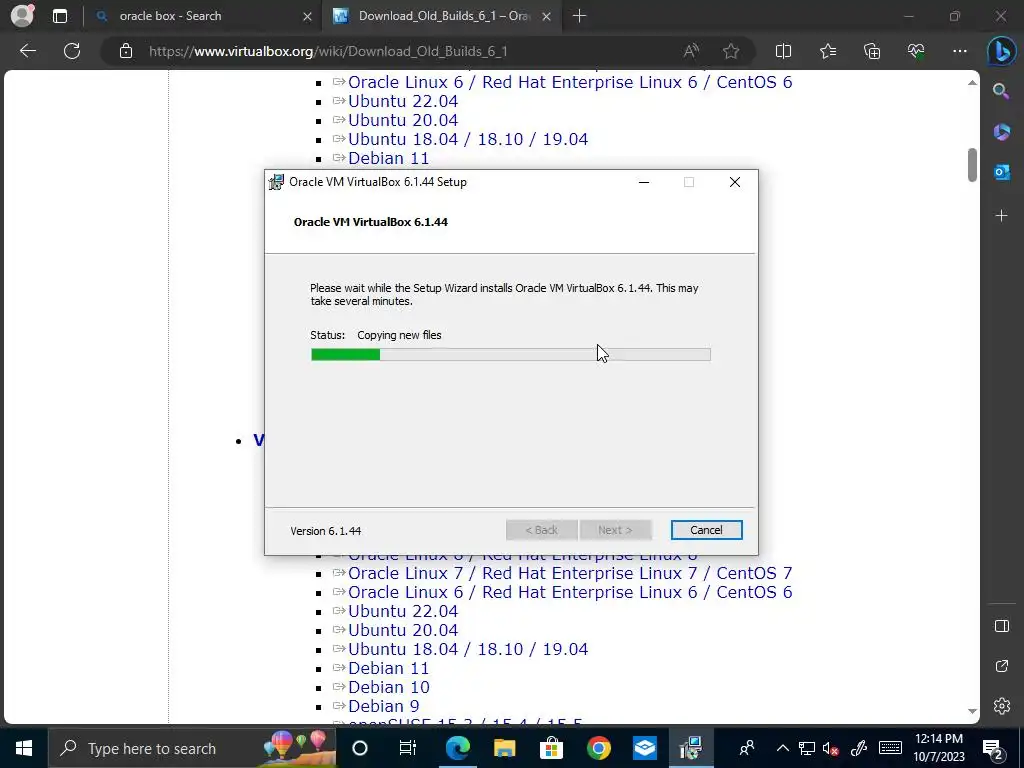Refresh the page with the reload icon
This screenshot has height=768, width=1024.
(x=72, y=51)
